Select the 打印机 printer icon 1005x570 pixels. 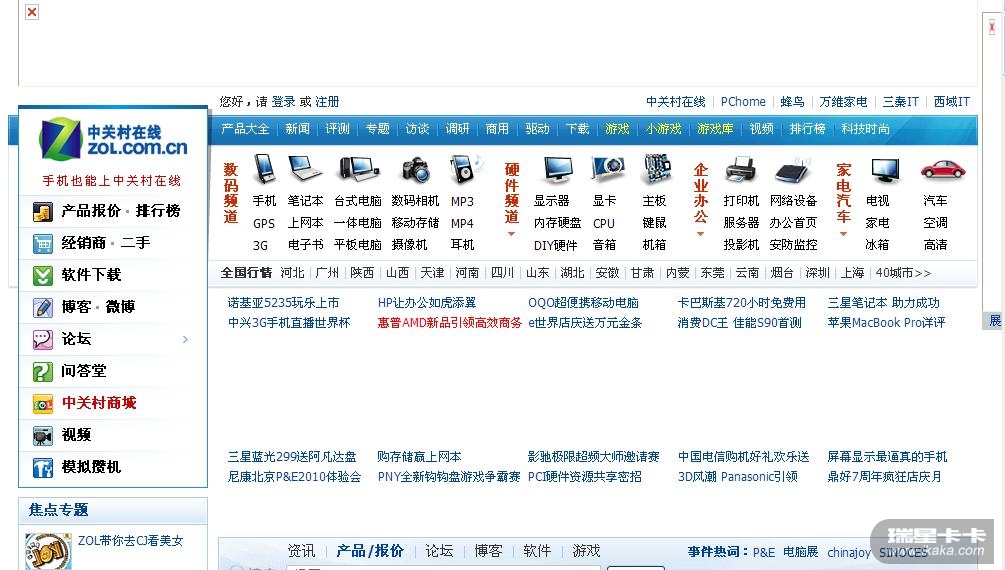742,171
